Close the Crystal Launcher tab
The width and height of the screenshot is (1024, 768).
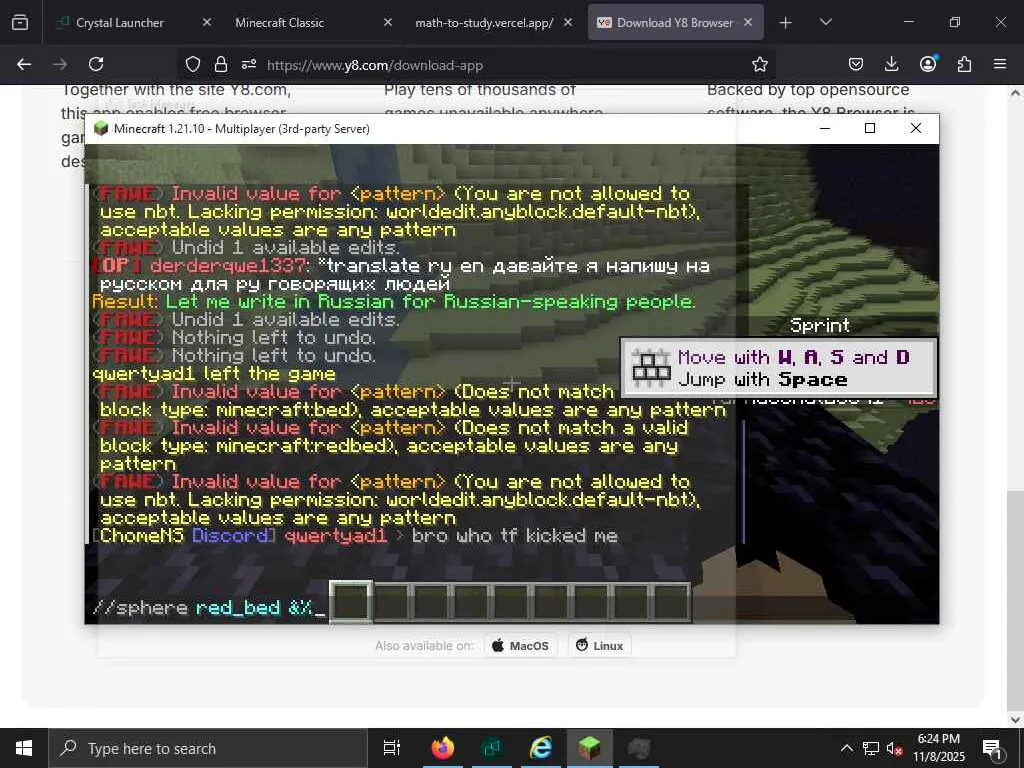[x=207, y=22]
